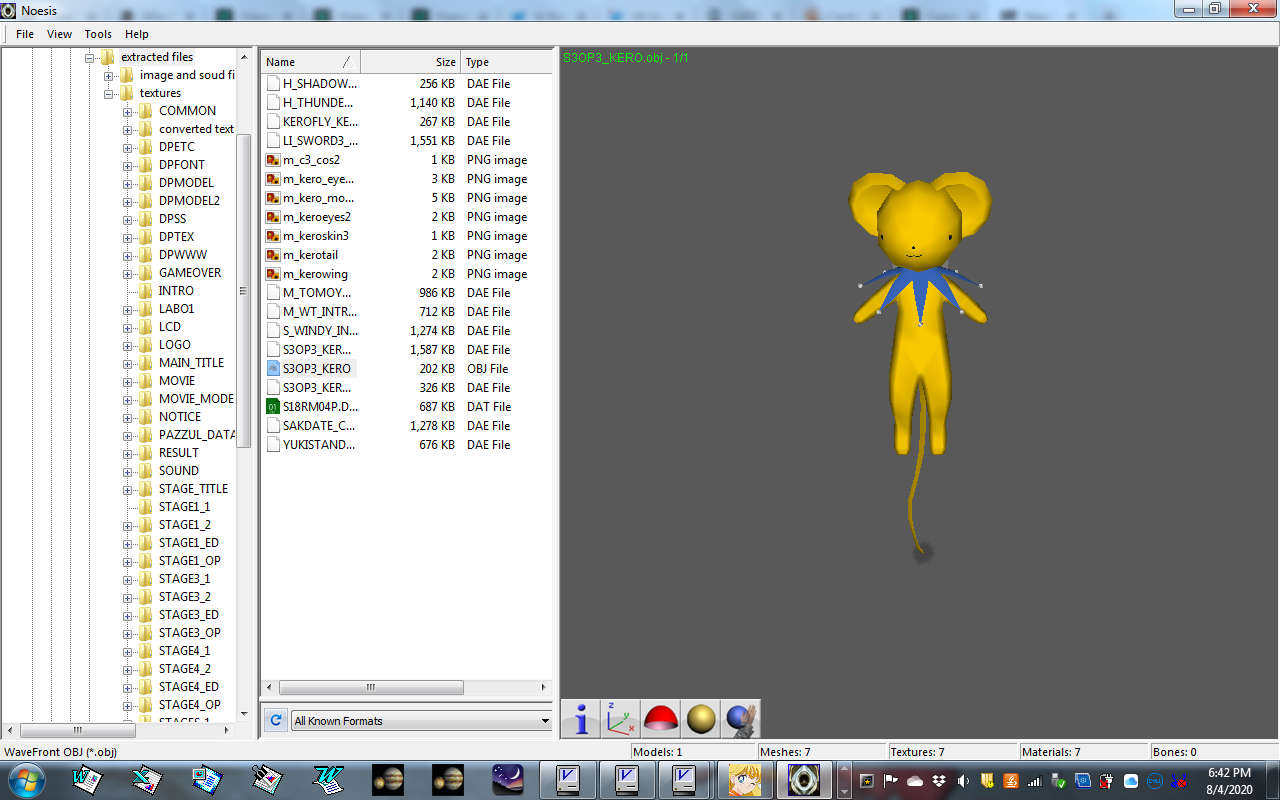The width and height of the screenshot is (1280, 800).
Task: Collapse the extracted files folder
Action: point(90,57)
